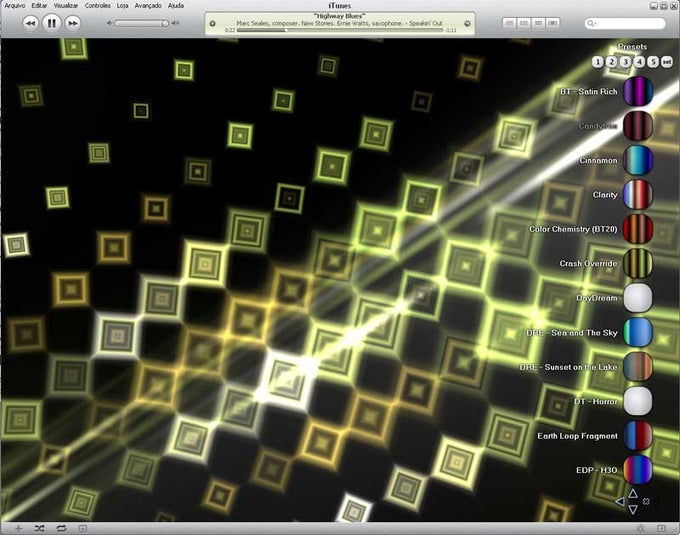Open the Arquivo menu
The height and width of the screenshot is (535, 680).
(15, 6)
